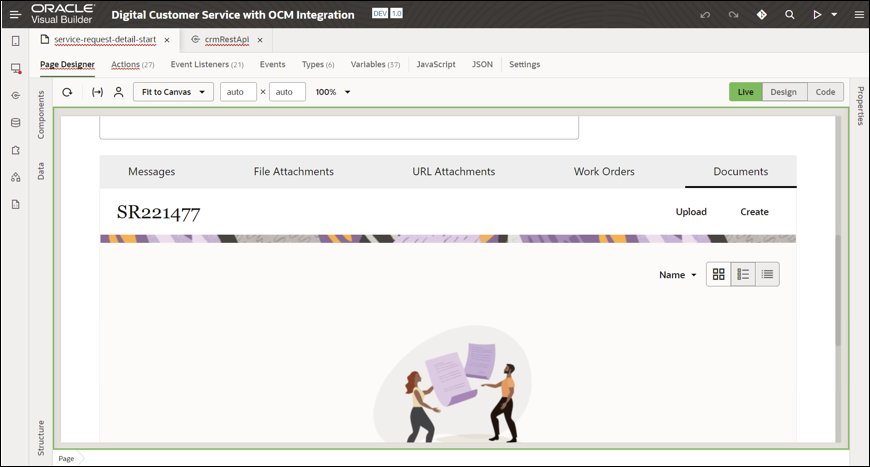Click the canvas width auto field

238,92
